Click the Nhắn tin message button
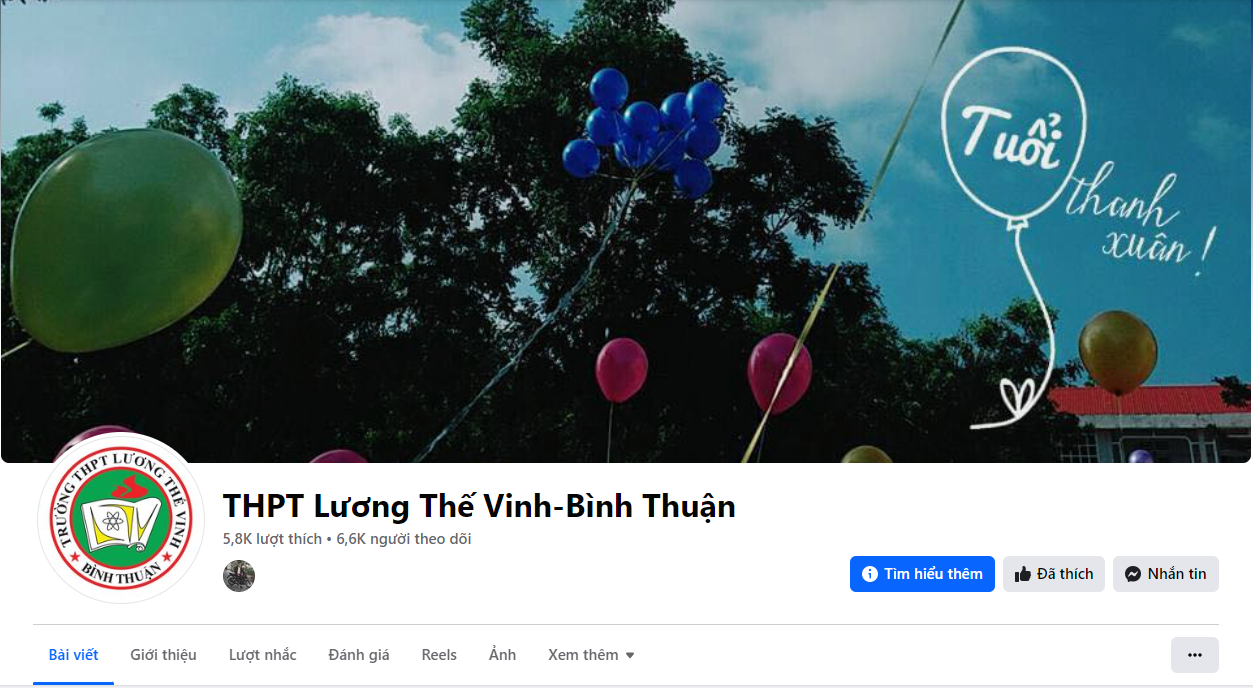The image size is (1253, 688). click(x=1166, y=574)
